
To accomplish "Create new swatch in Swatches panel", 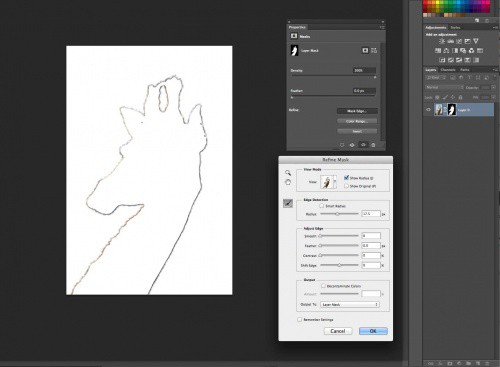I will click(x=477, y=20).
